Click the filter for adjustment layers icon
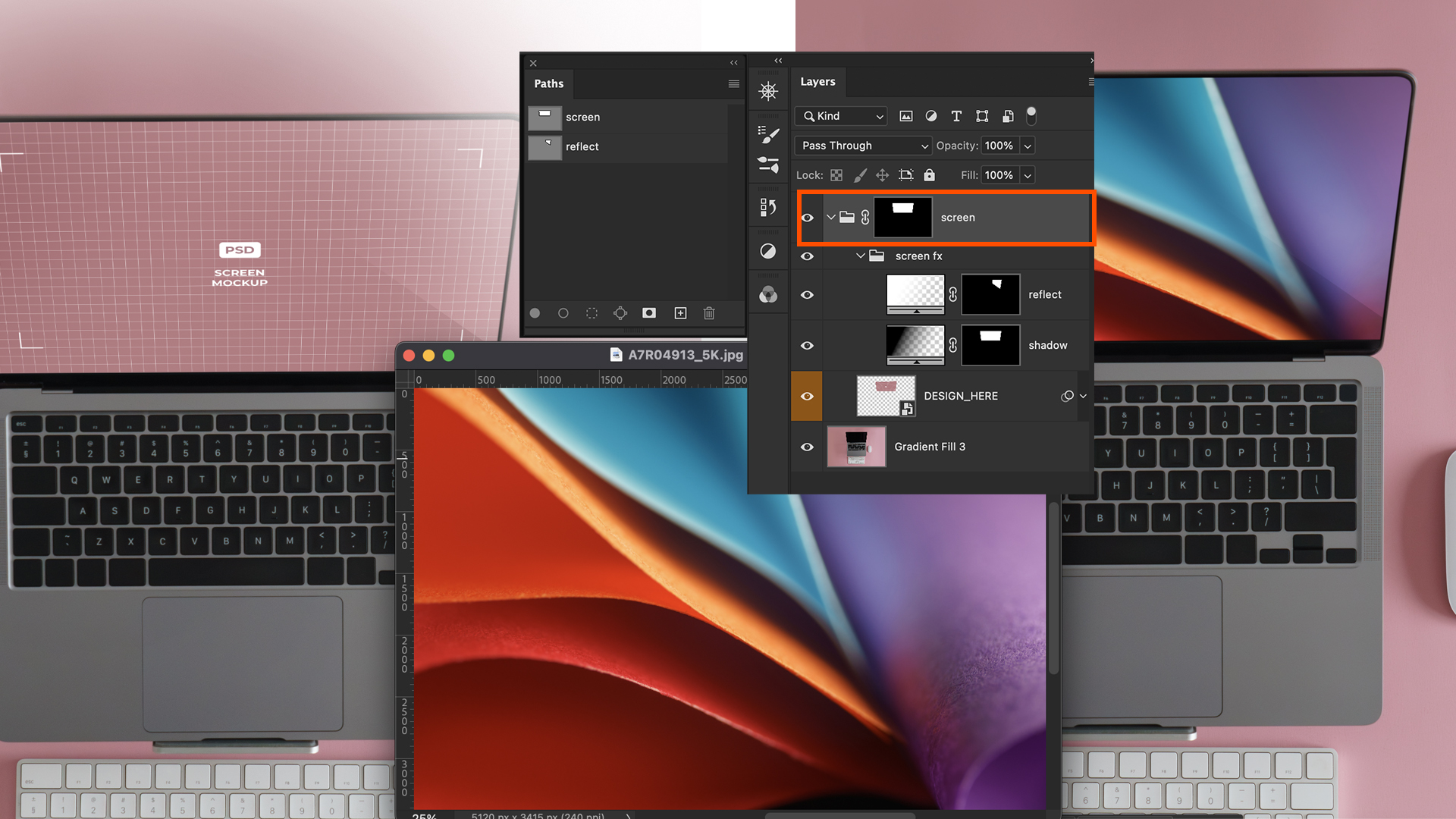Screen dimensions: 1456x819 (x=931, y=116)
